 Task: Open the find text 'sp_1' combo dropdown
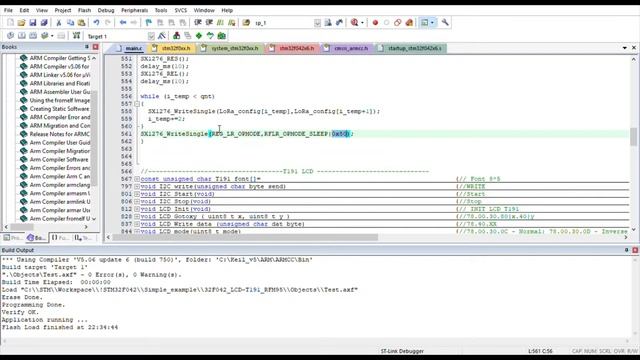point(317,23)
